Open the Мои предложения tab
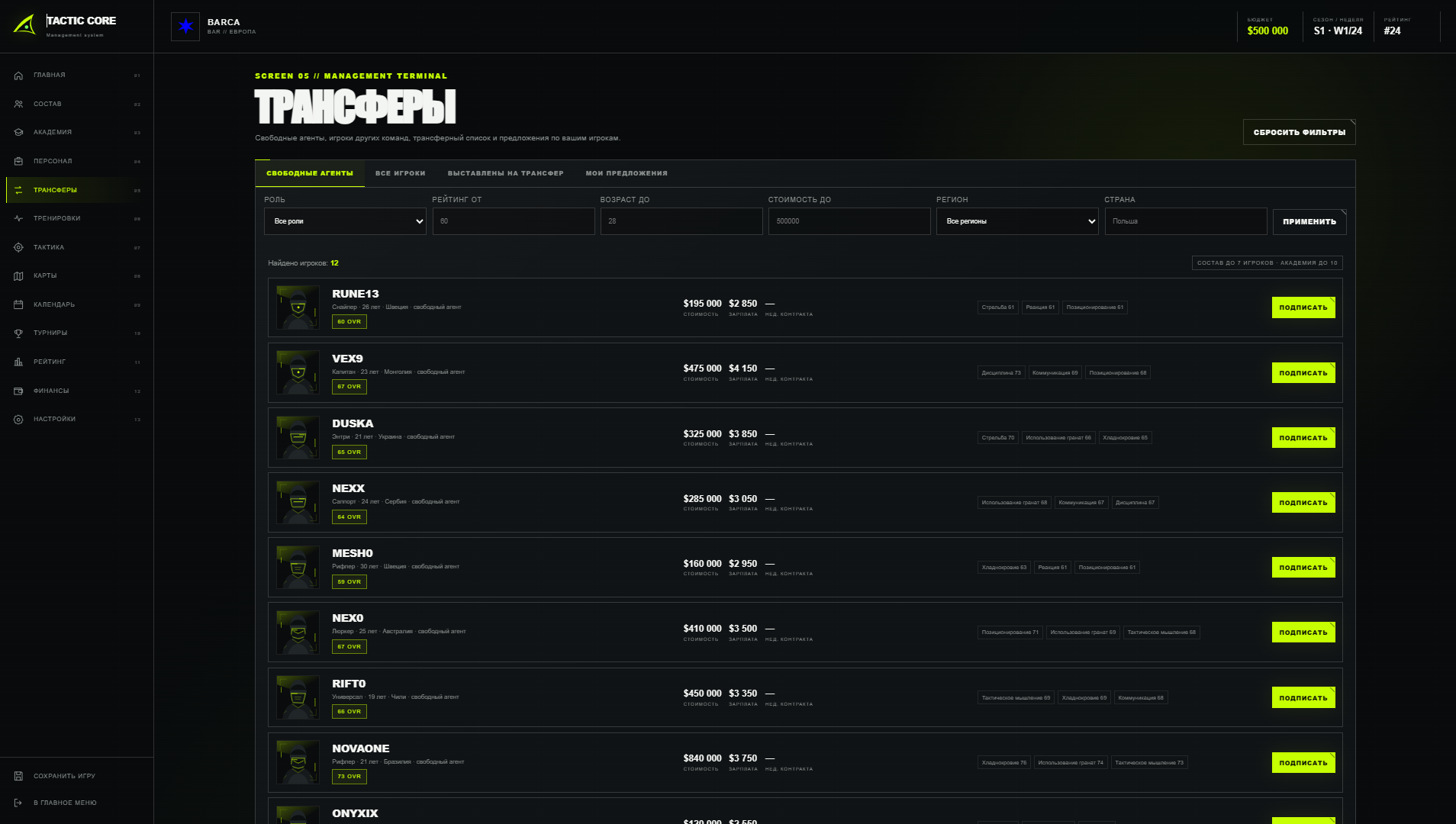 [627, 173]
